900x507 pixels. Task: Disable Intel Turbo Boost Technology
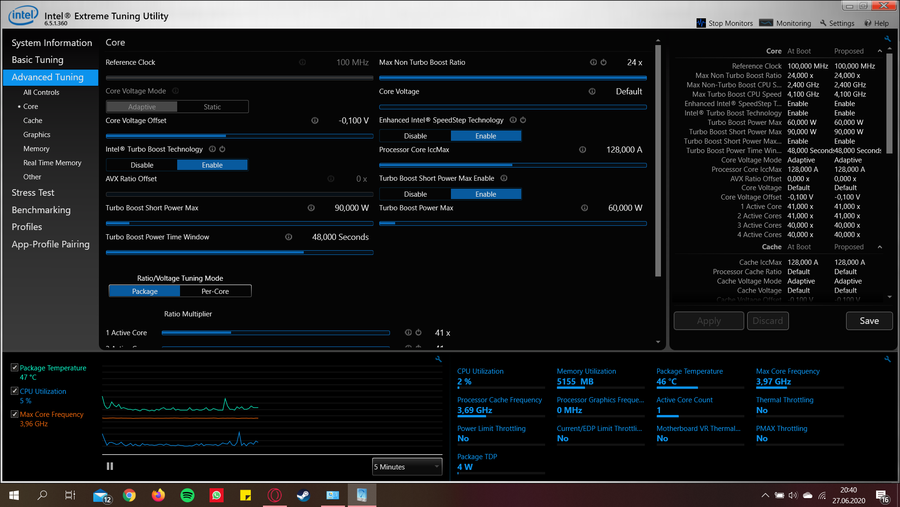pyautogui.click(x=142, y=165)
